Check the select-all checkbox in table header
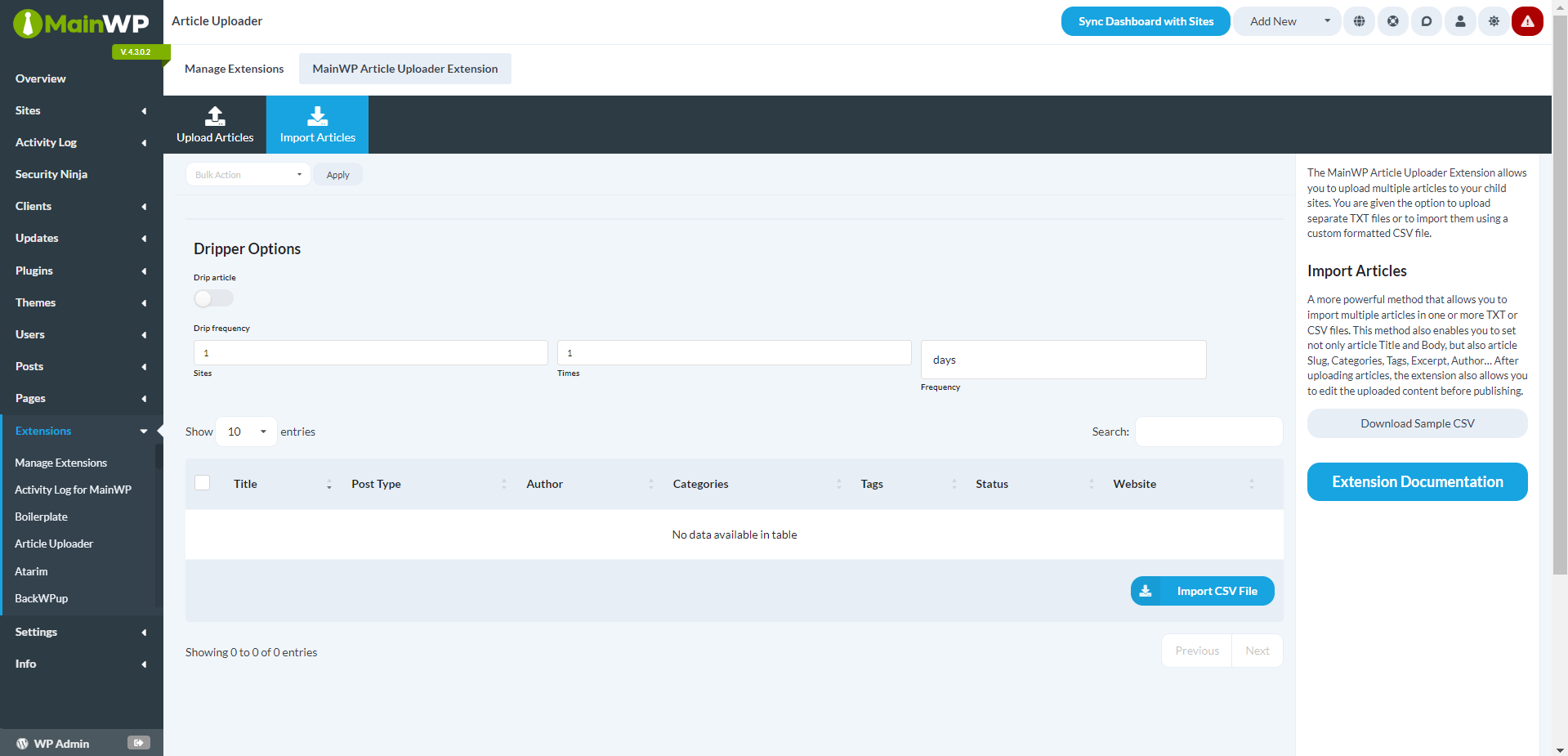 pyautogui.click(x=203, y=483)
